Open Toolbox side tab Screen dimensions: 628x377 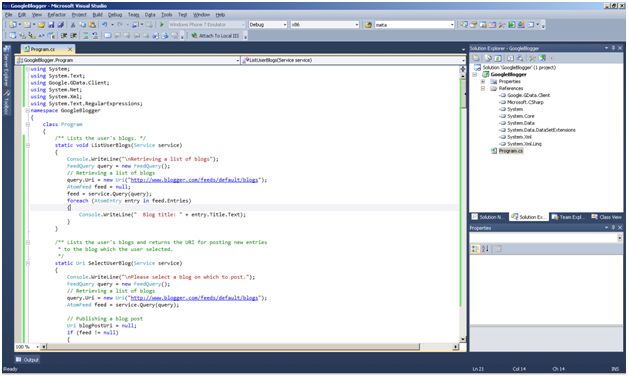[x=6, y=103]
